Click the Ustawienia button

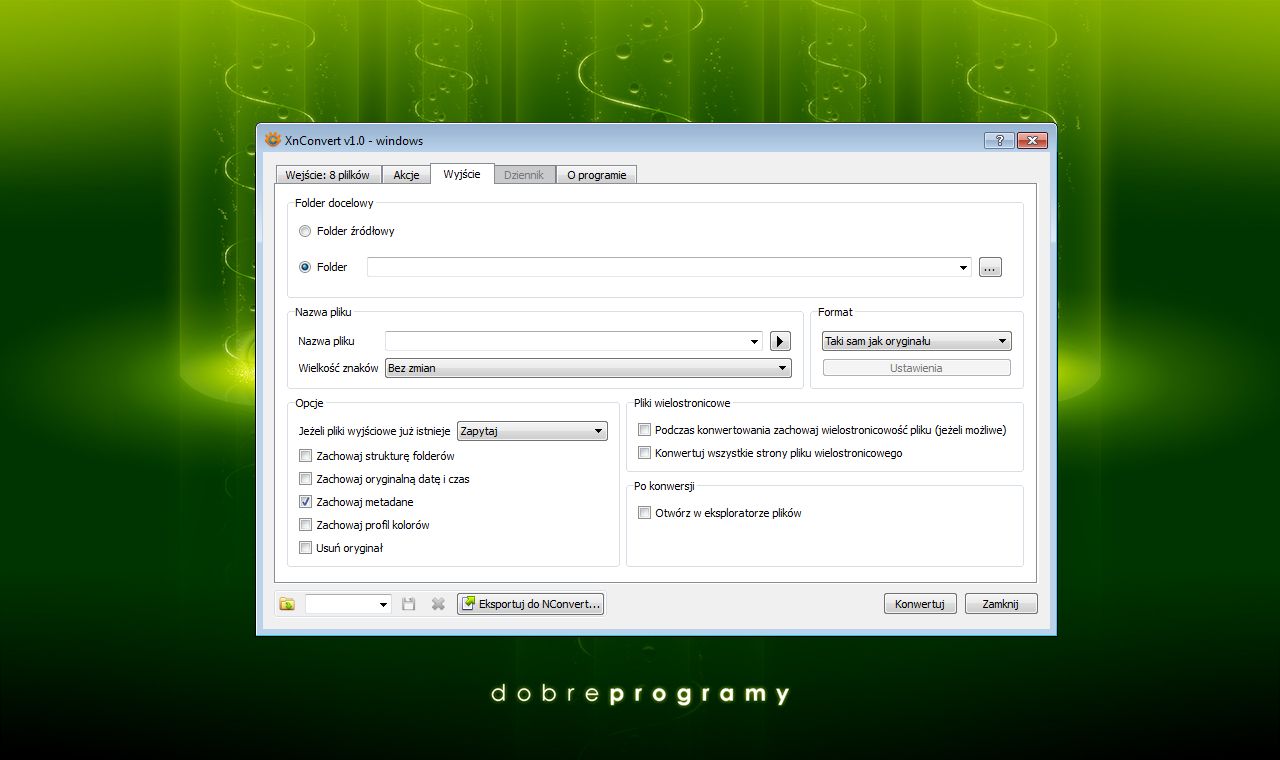(916, 368)
